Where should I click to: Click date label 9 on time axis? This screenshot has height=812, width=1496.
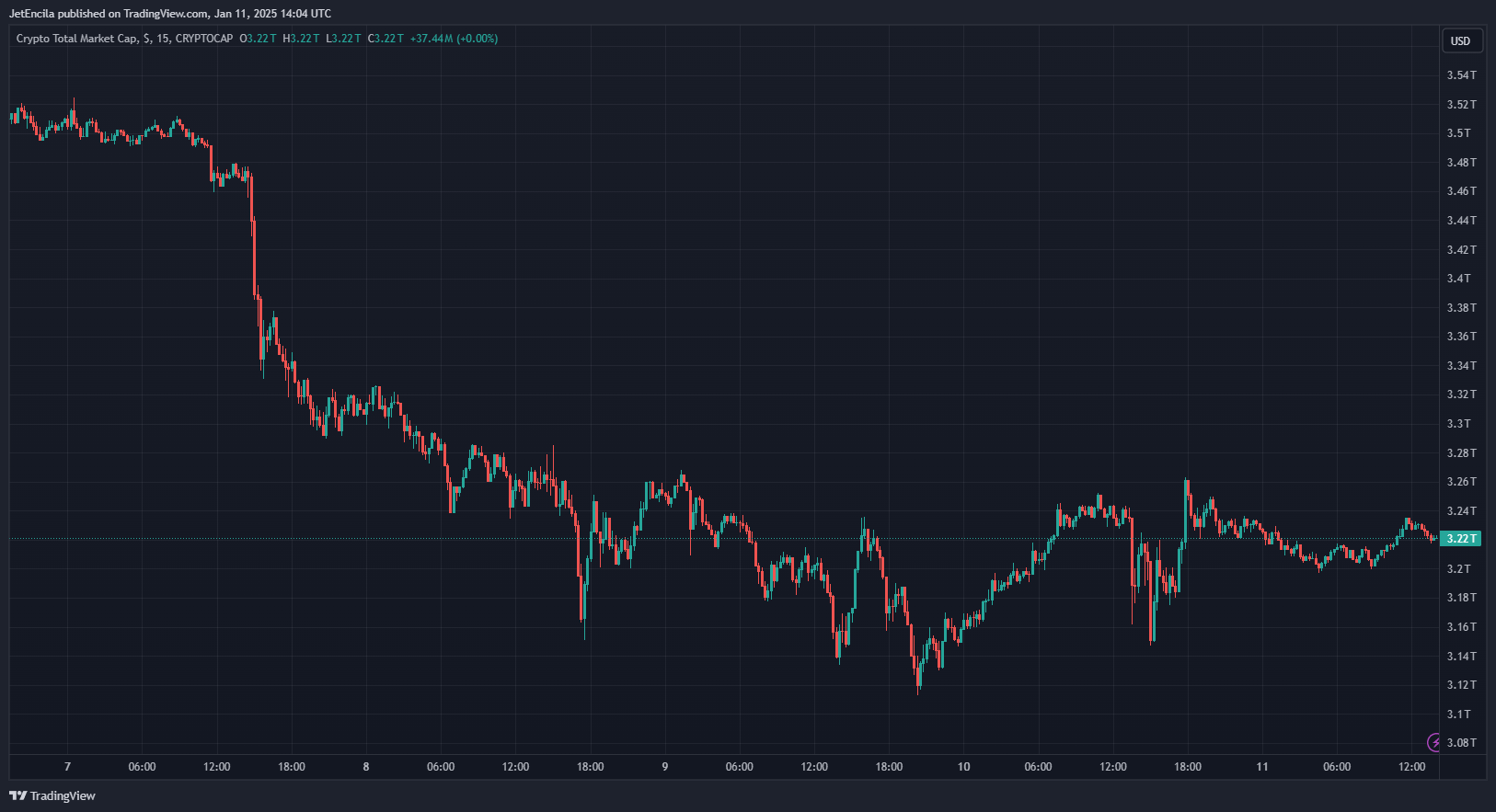point(665,767)
